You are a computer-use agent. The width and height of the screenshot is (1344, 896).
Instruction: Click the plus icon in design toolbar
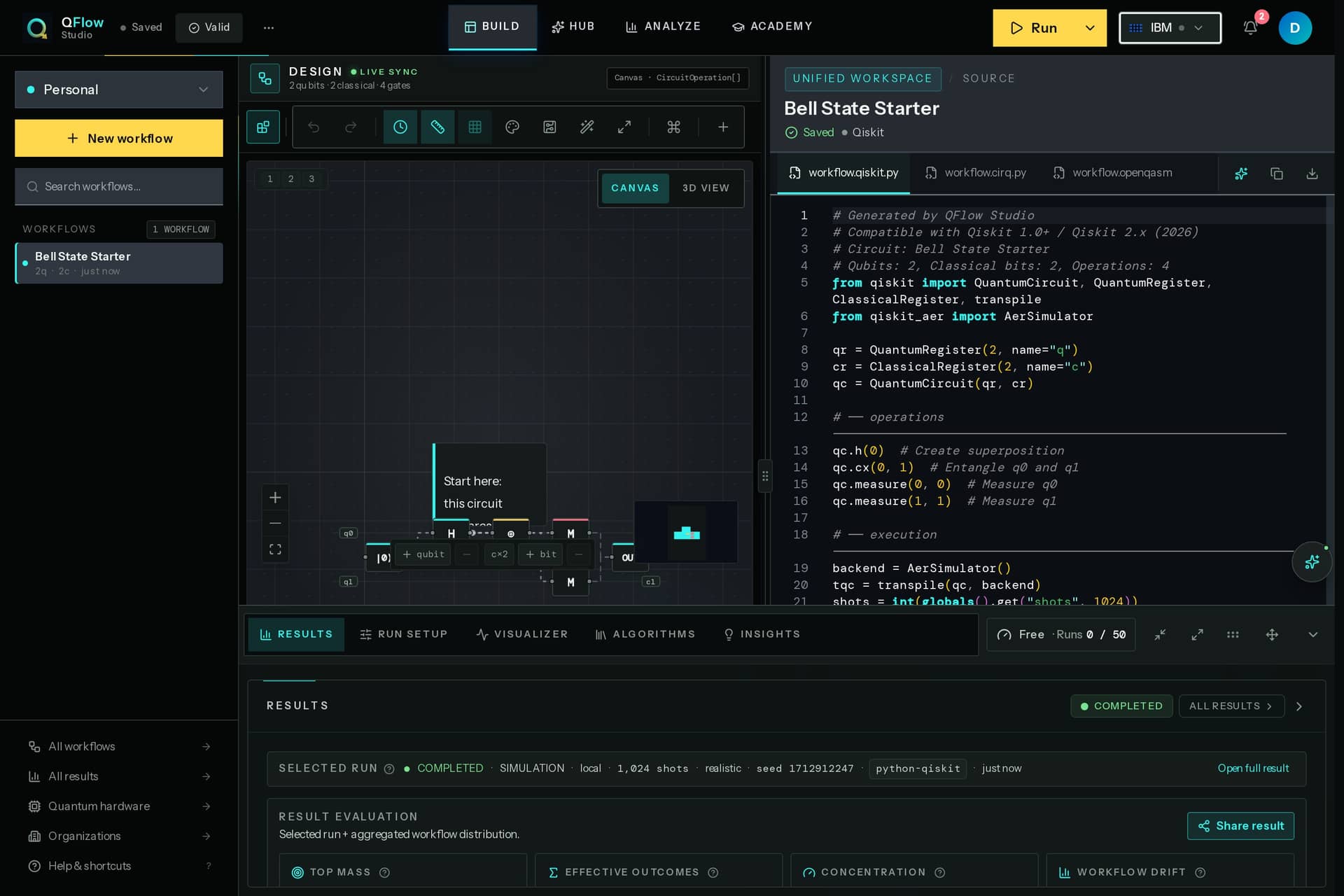723,127
